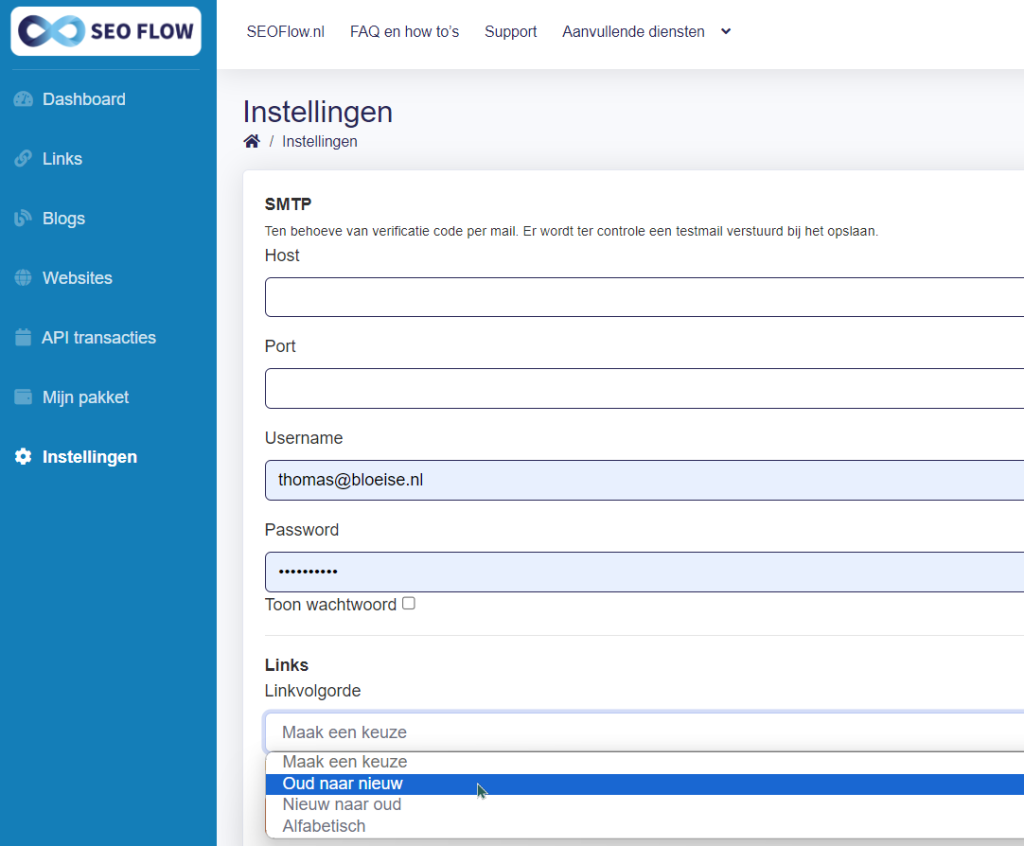Click the Dashboard gauge icon
Image resolution: width=1024 pixels, height=846 pixels.
pyautogui.click(x=24, y=99)
